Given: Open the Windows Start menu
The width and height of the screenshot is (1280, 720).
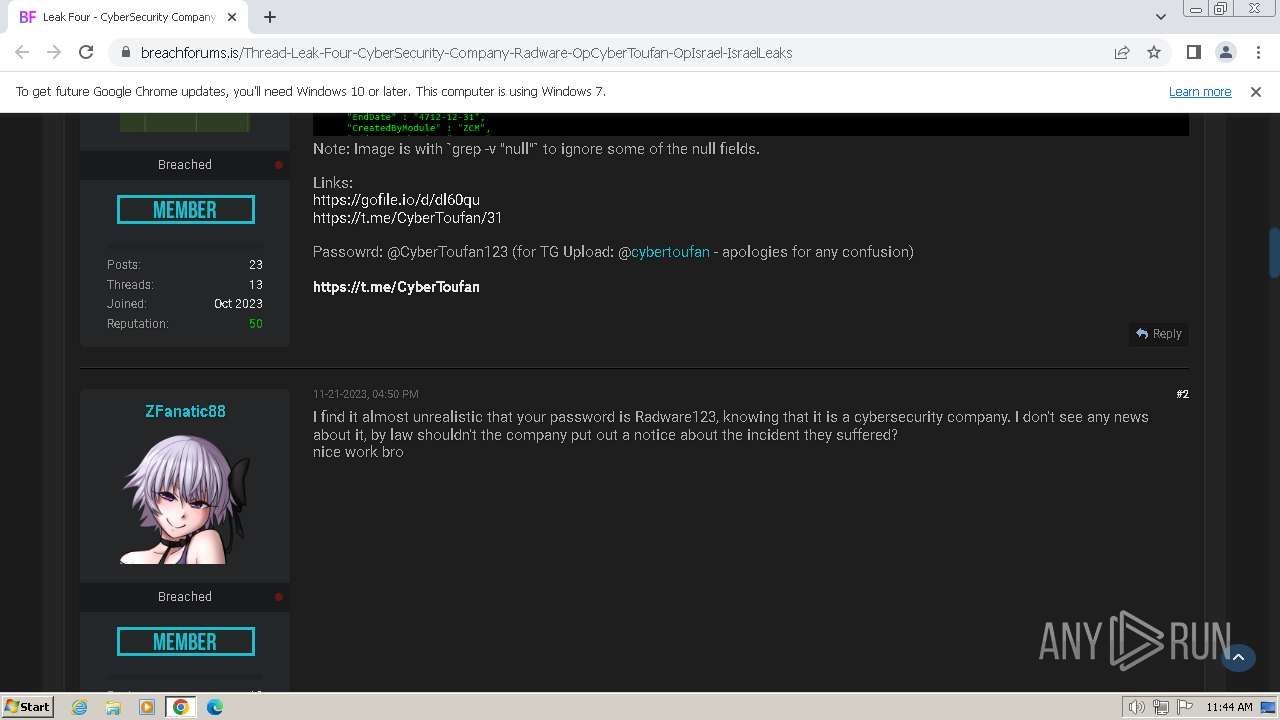Looking at the screenshot, I should [x=27, y=707].
